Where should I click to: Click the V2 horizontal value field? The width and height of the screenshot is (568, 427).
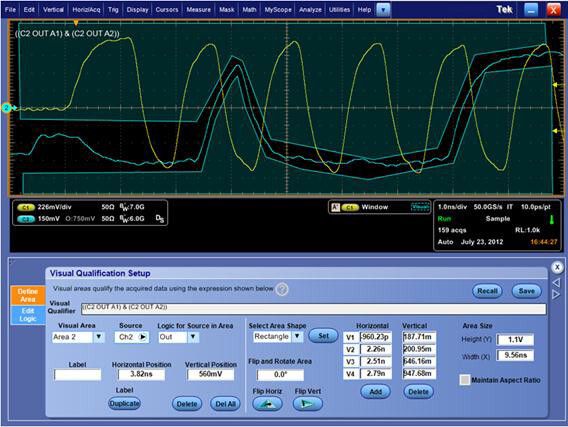click(x=376, y=349)
